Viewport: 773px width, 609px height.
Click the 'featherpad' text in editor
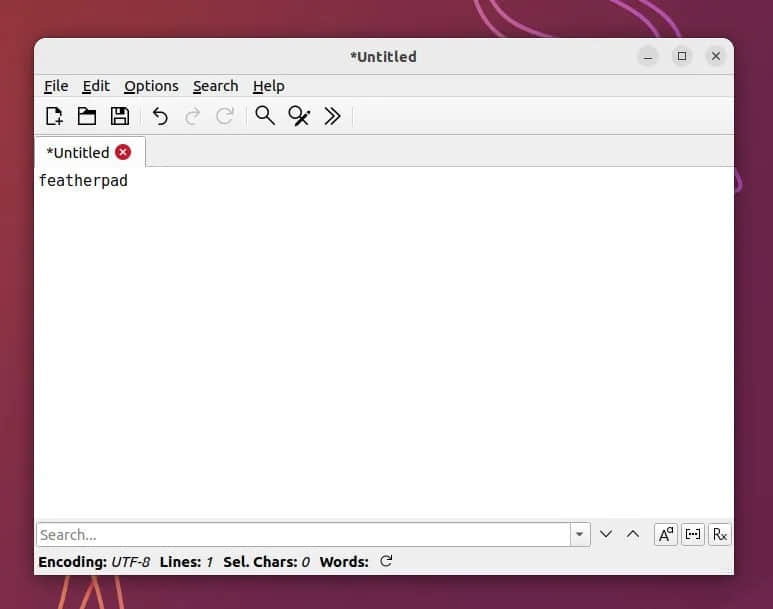tap(83, 181)
